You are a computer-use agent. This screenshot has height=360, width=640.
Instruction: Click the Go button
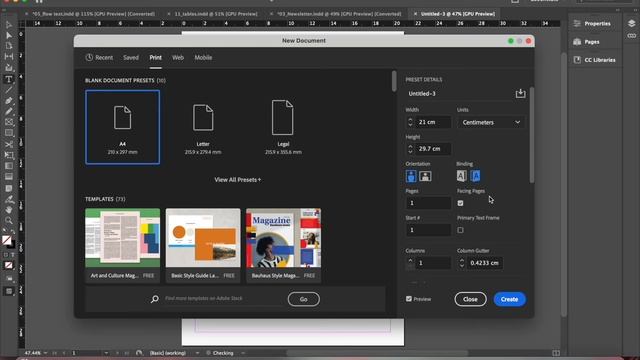pos(304,299)
